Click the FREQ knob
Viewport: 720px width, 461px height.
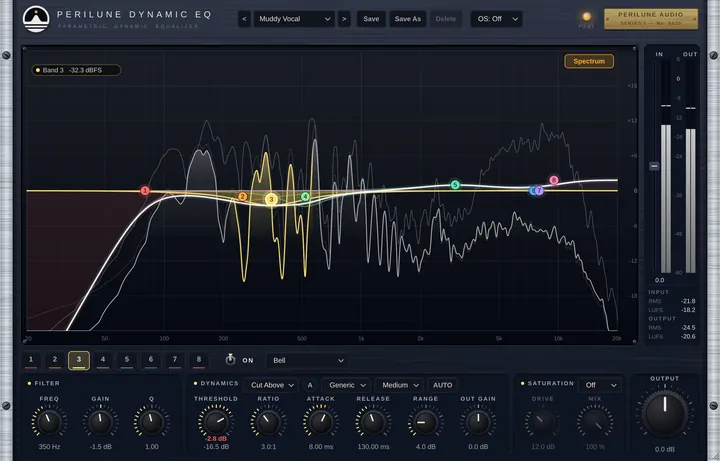(49, 423)
